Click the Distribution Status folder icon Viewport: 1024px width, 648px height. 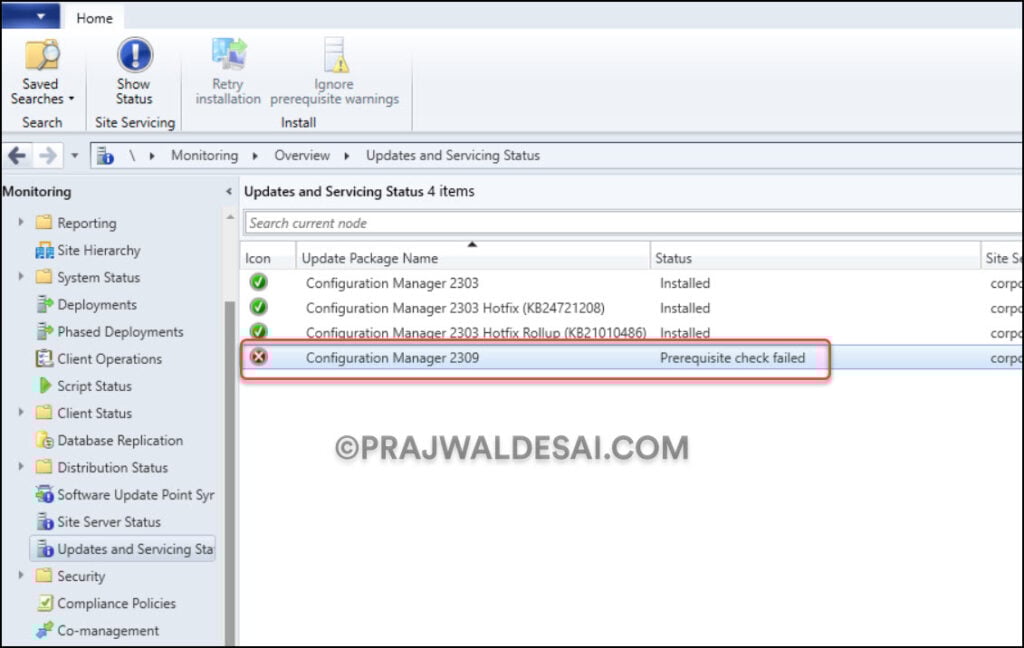click(44, 466)
